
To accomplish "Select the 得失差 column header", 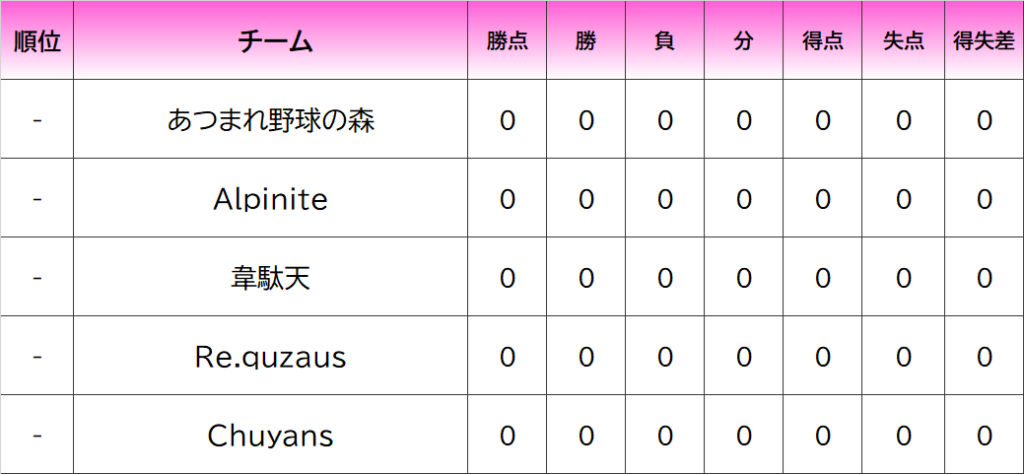I will tap(984, 42).
